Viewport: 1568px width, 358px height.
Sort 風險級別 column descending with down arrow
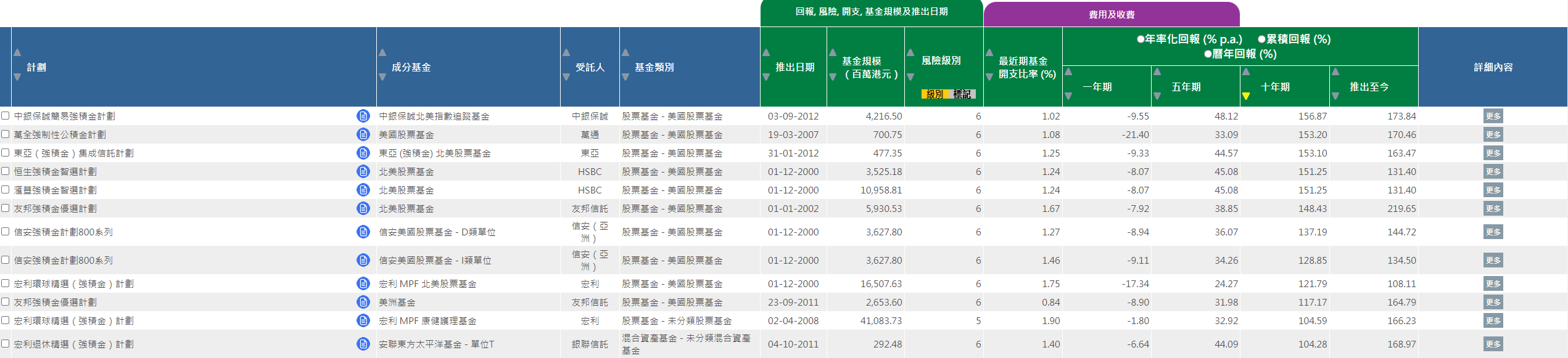pos(910,77)
